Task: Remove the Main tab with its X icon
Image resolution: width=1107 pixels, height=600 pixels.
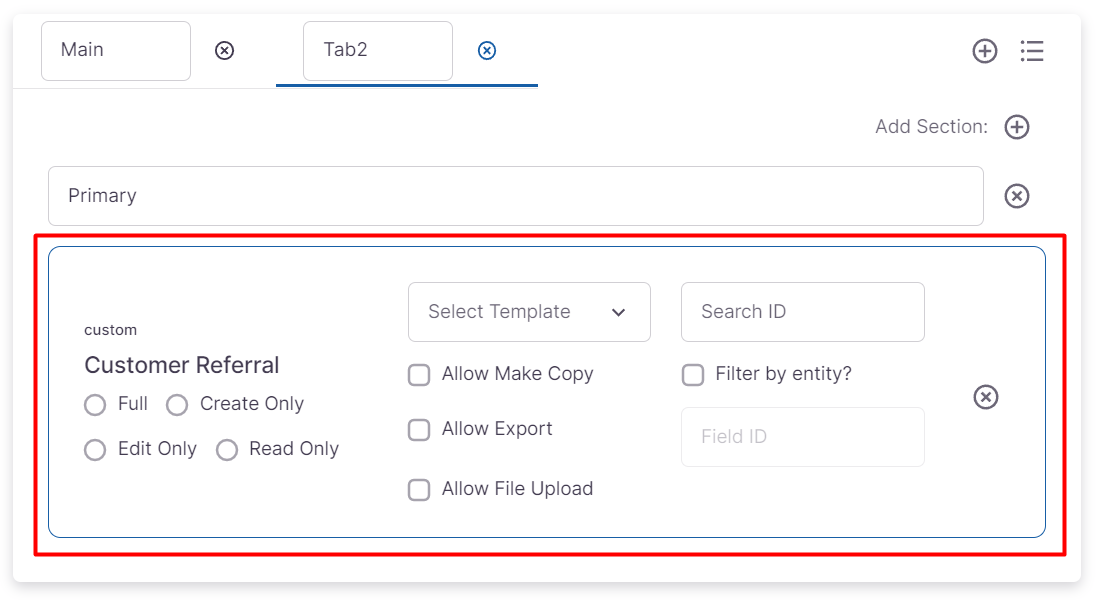Action: (225, 50)
